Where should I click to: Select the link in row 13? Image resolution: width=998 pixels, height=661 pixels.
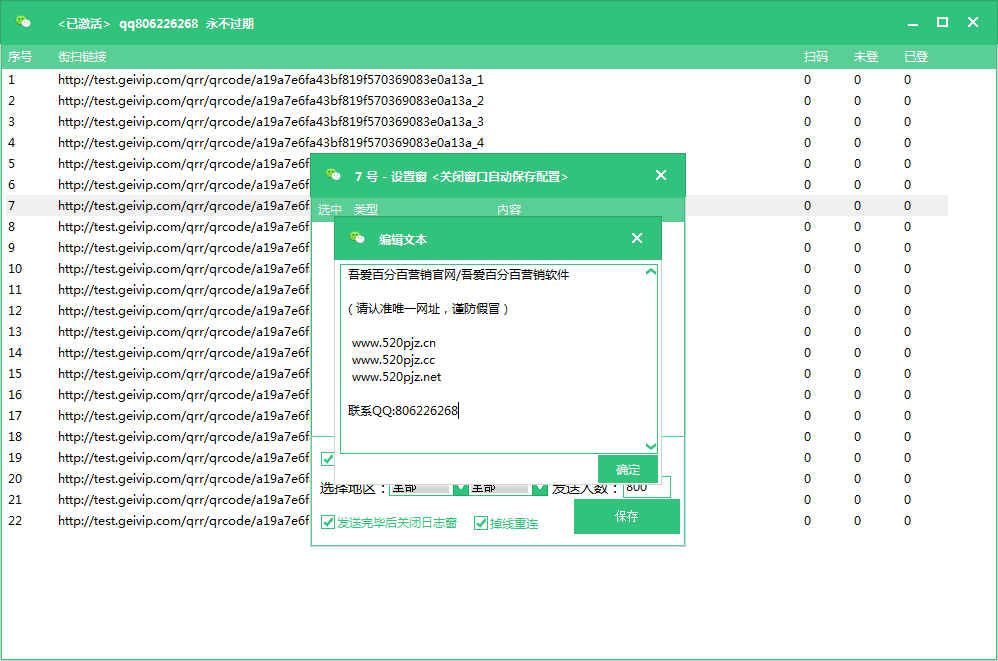coord(183,331)
